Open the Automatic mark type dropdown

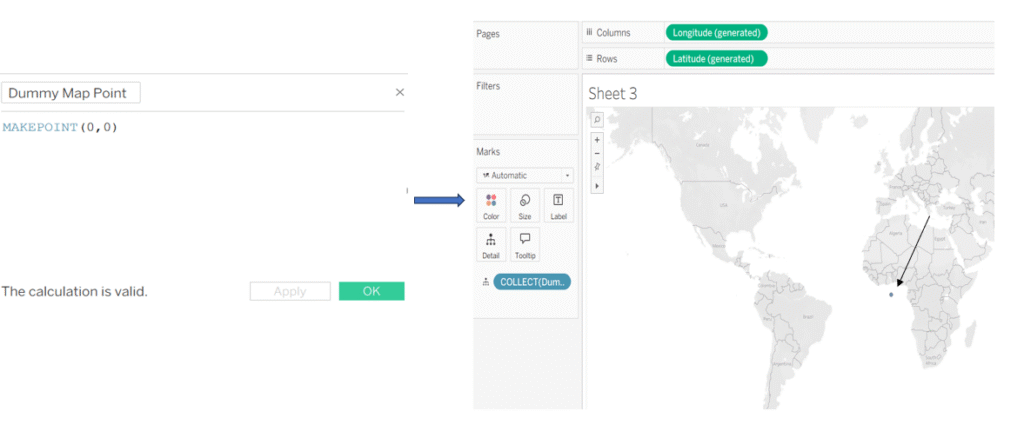pyautogui.click(x=525, y=174)
